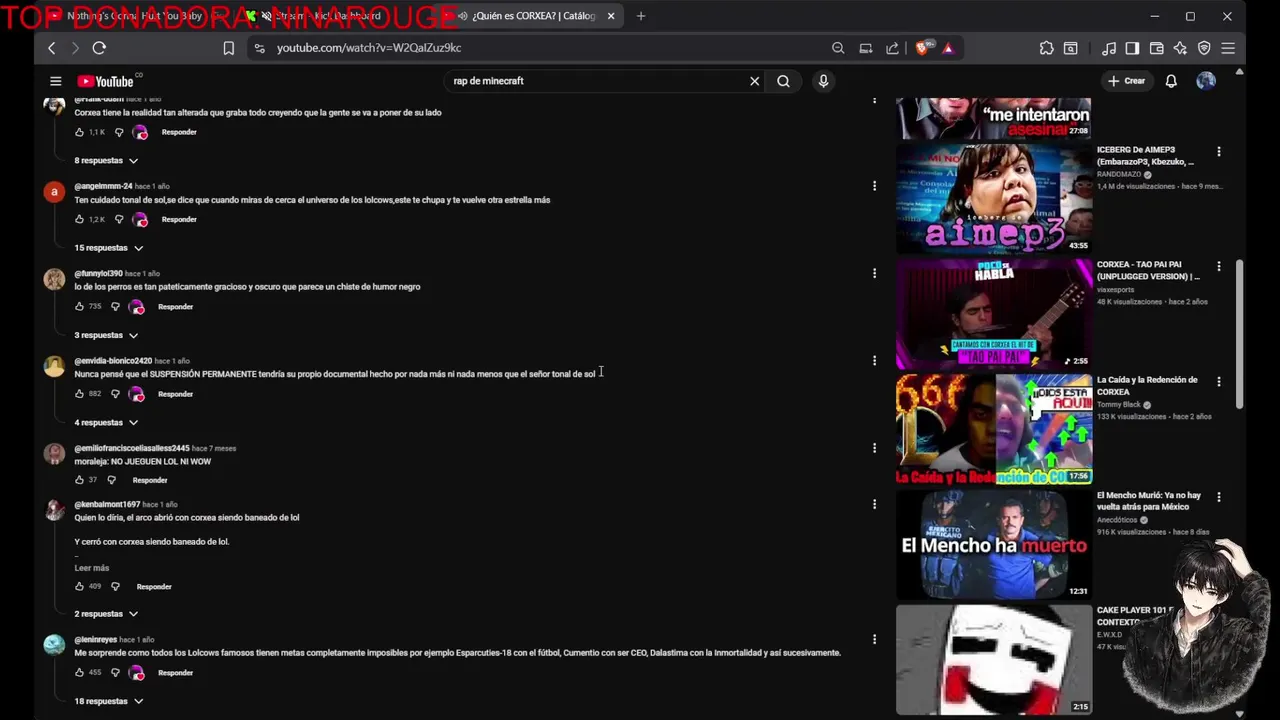Like the @angelmmm-24 comment
This screenshot has width=1280, height=720.
(80, 219)
